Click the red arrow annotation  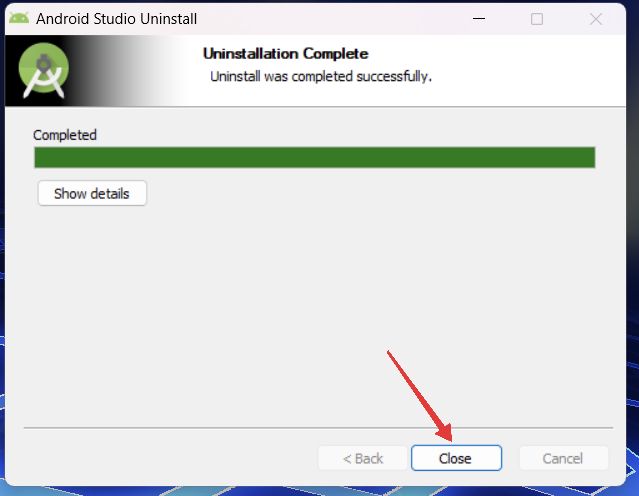coord(420,396)
